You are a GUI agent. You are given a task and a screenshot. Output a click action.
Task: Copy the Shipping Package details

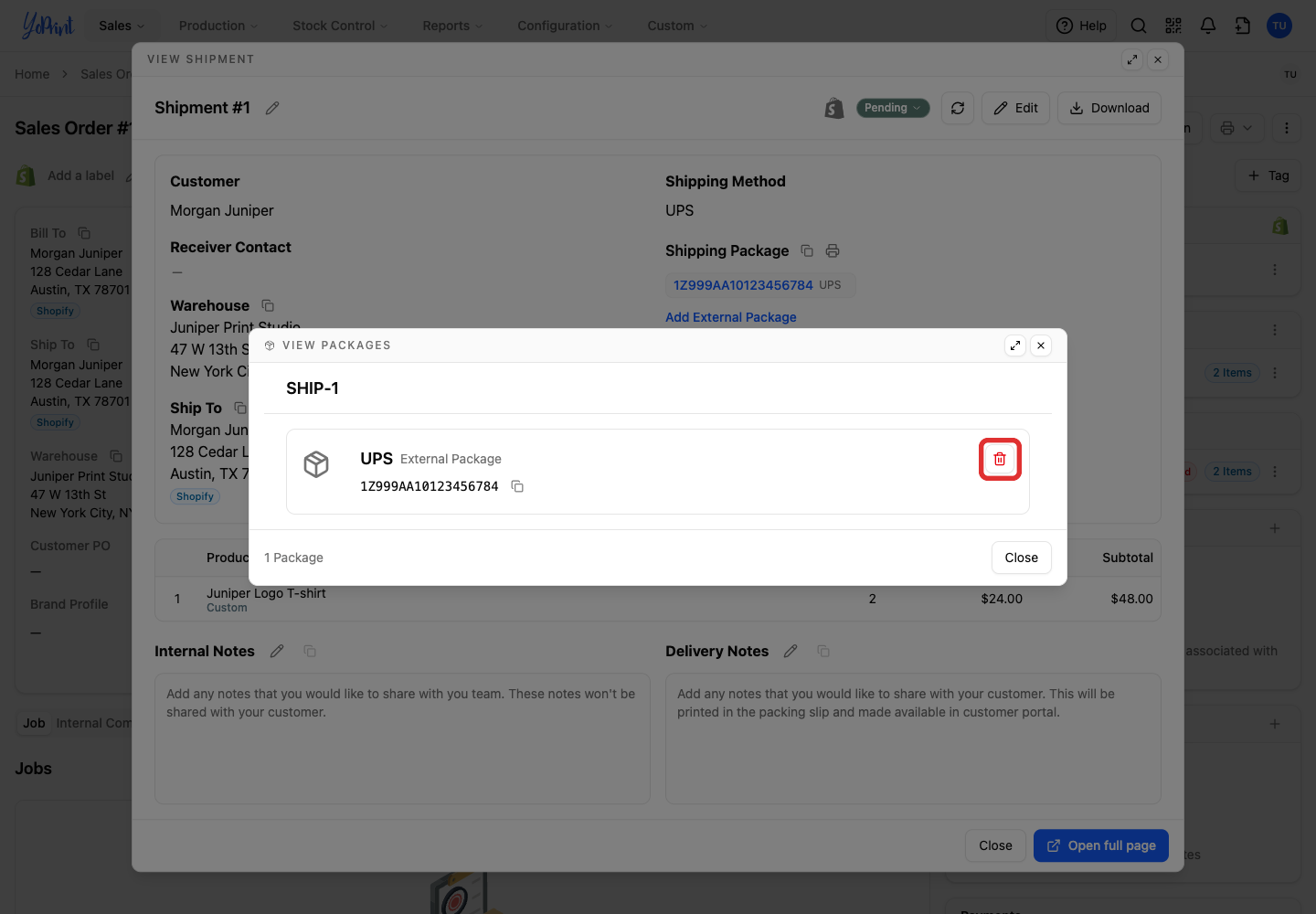coord(807,250)
